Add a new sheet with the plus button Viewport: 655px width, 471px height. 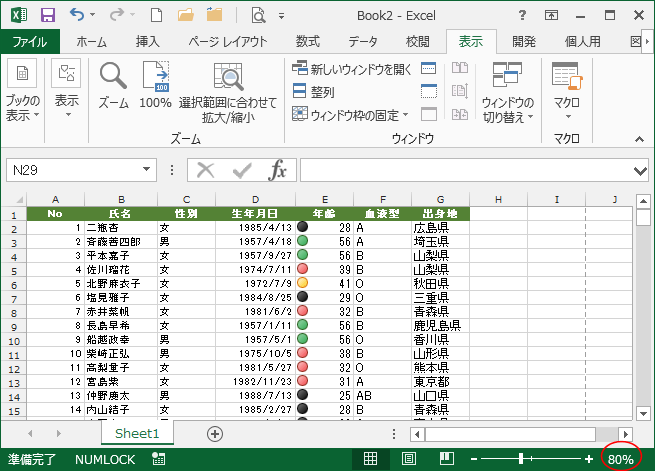click(x=214, y=433)
